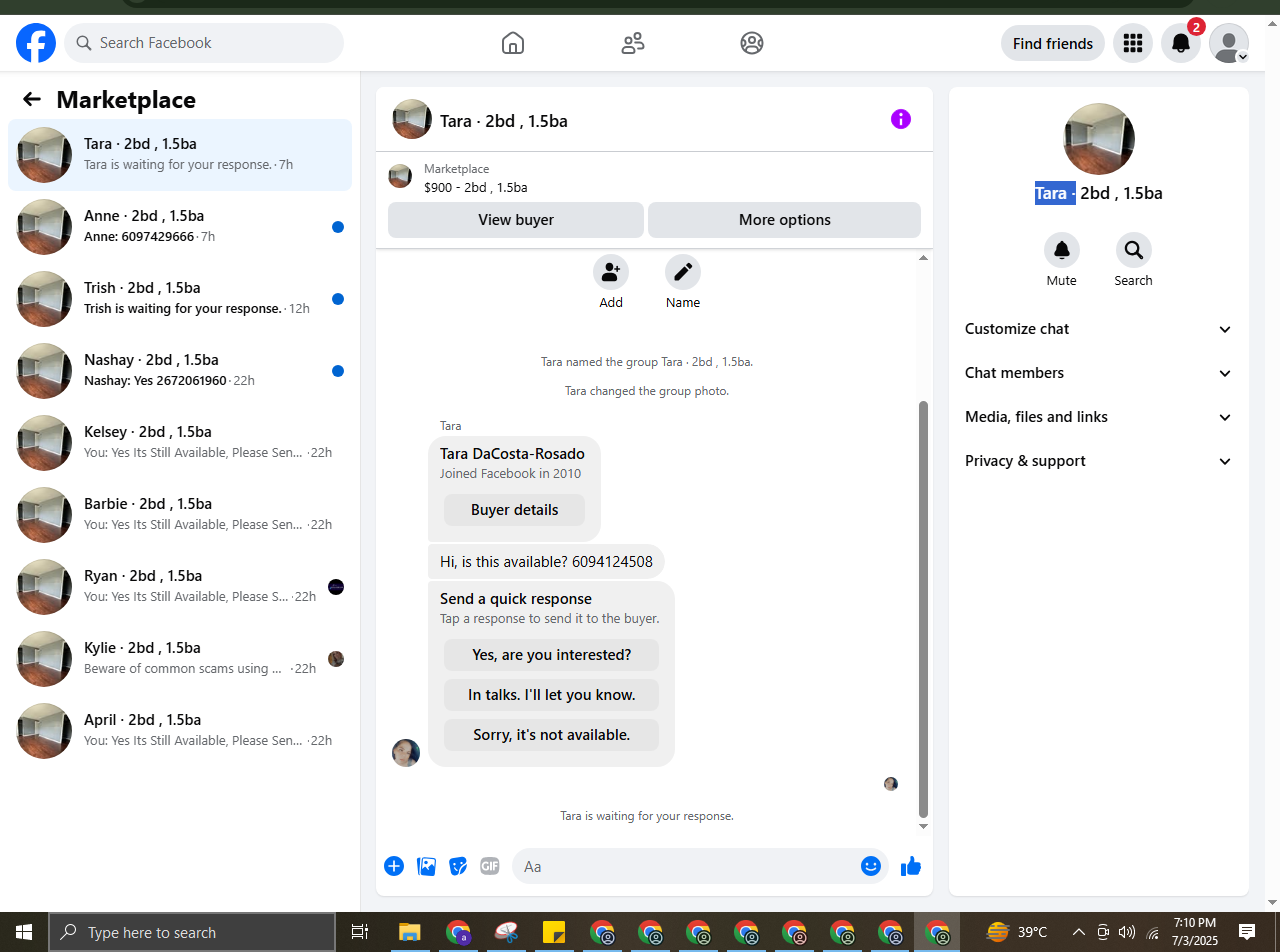1280x952 pixels.
Task: Open more actions plus icon in composer
Action: point(394,866)
